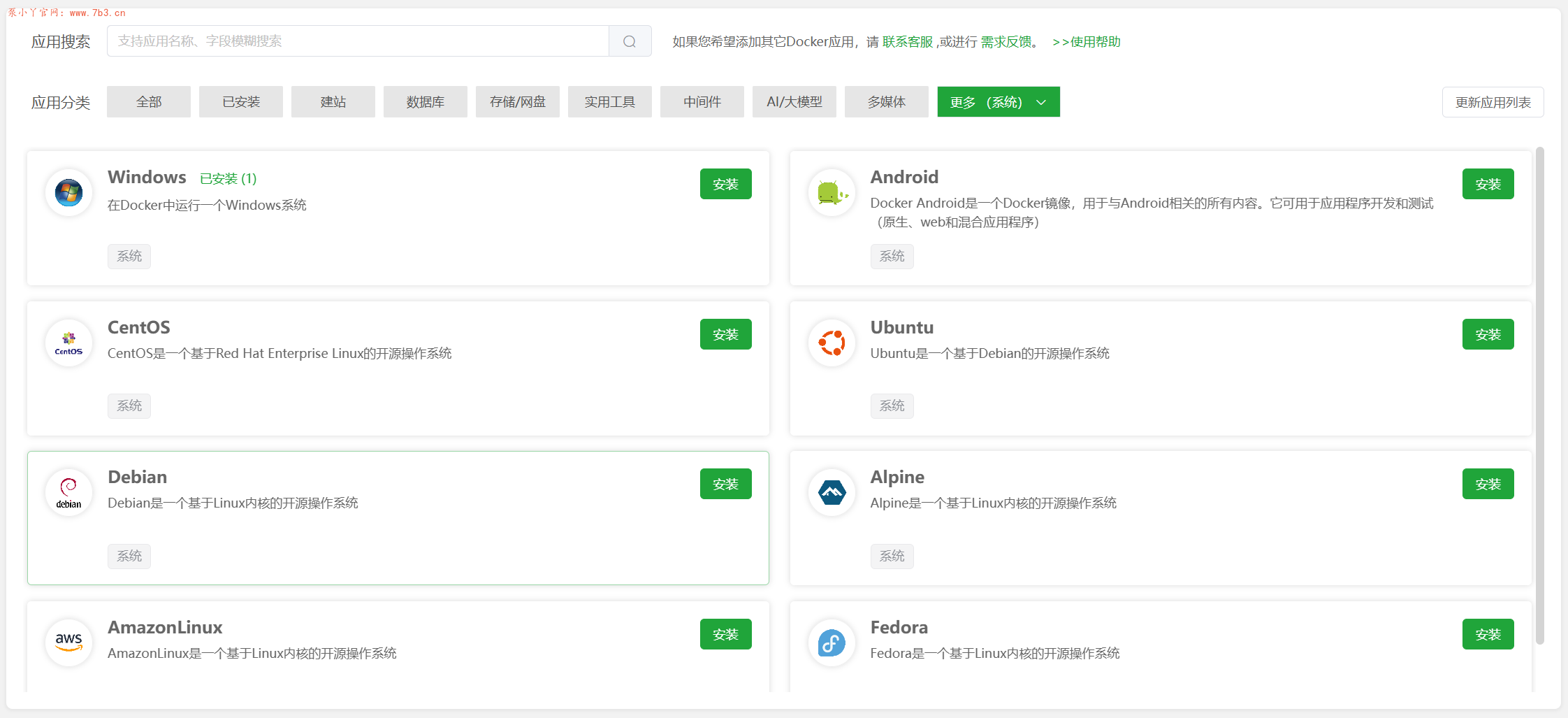The width and height of the screenshot is (1568, 718).
Task: Open the Fedora logo icon
Action: 832,642
